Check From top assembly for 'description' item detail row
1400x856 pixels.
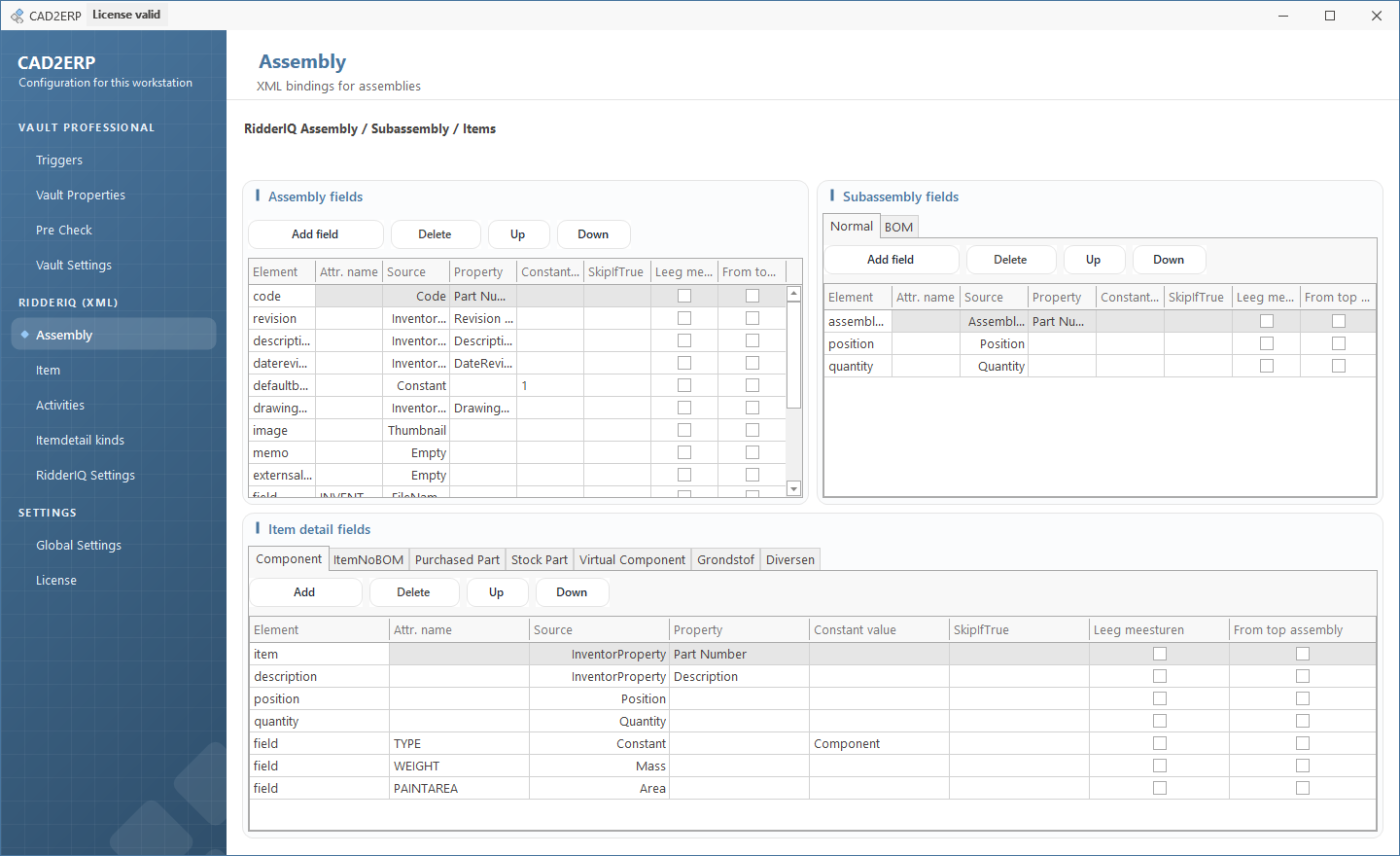[x=1303, y=676]
